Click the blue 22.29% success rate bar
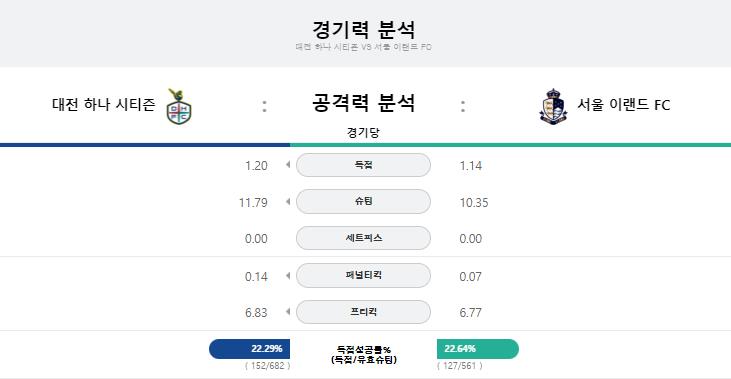The height and width of the screenshot is (379, 731). pyautogui.click(x=249, y=349)
